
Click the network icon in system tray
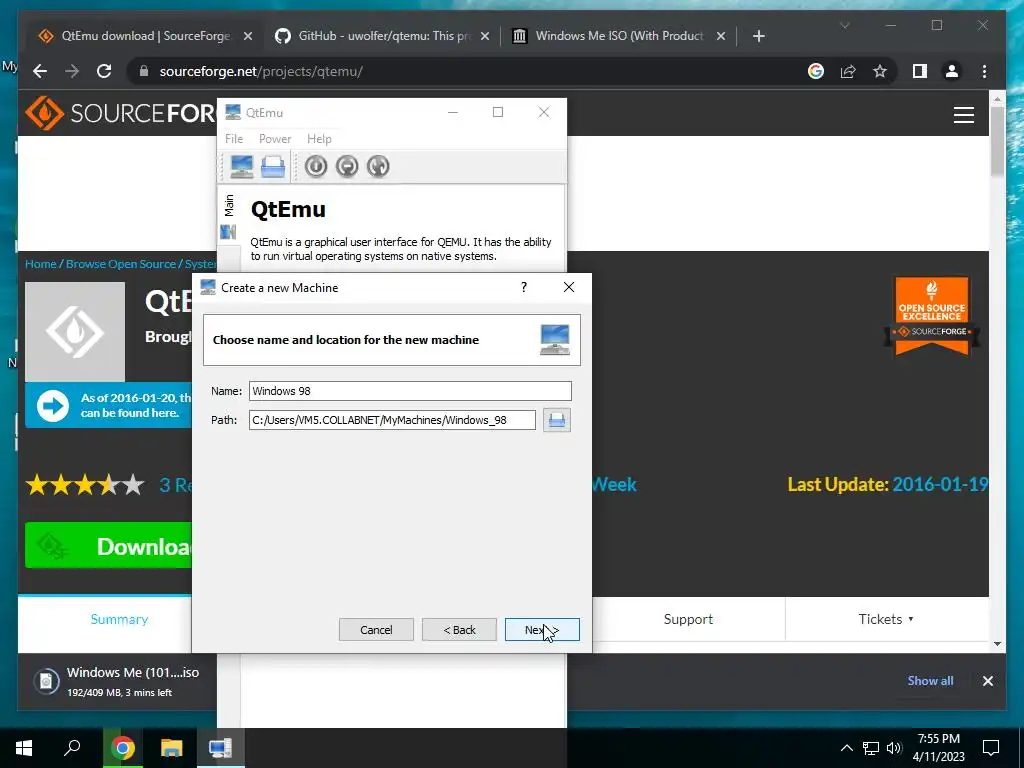[871, 748]
